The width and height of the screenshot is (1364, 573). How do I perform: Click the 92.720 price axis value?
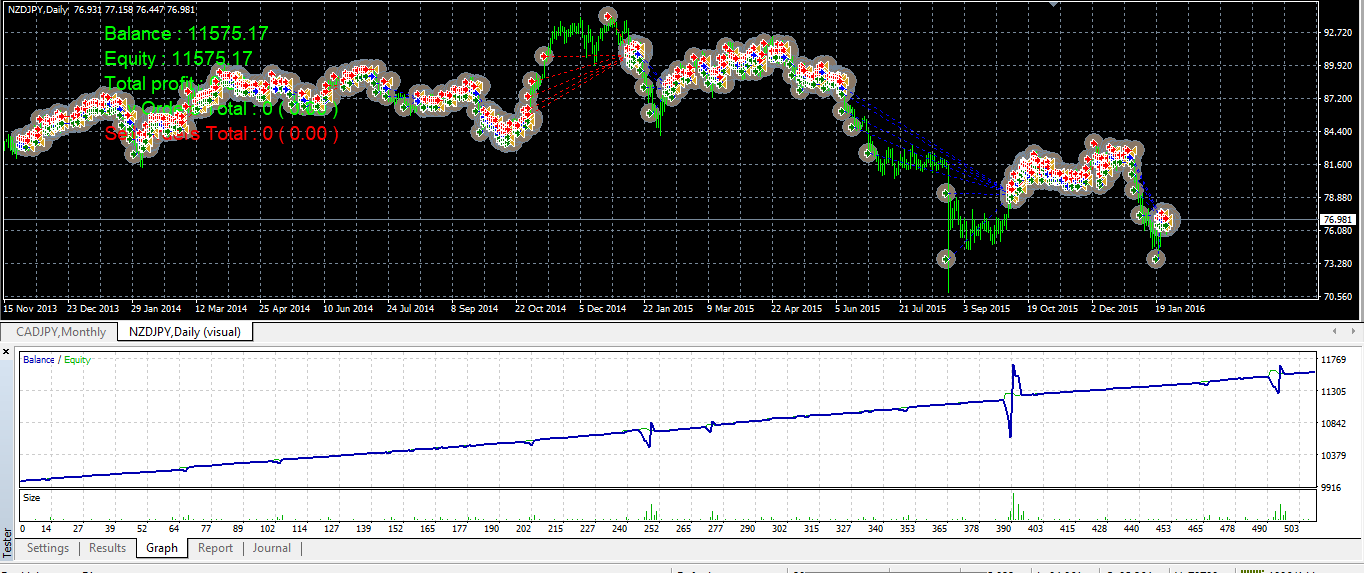(1338, 33)
